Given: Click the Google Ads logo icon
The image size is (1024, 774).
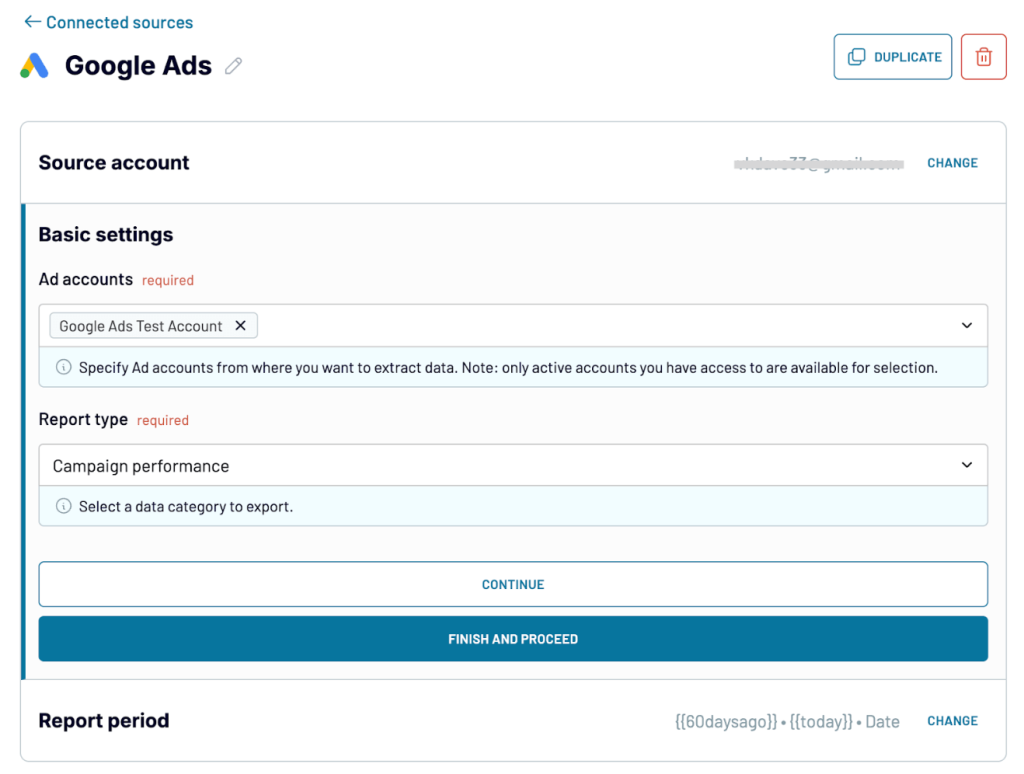Looking at the screenshot, I should [35, 66].
